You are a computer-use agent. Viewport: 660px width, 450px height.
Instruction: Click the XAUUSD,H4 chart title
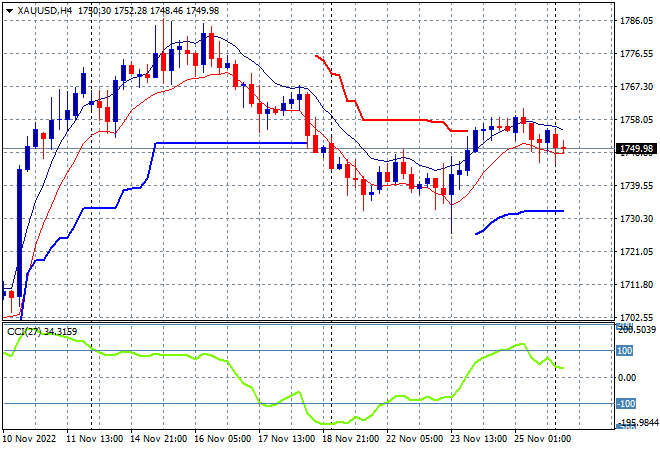45,11
